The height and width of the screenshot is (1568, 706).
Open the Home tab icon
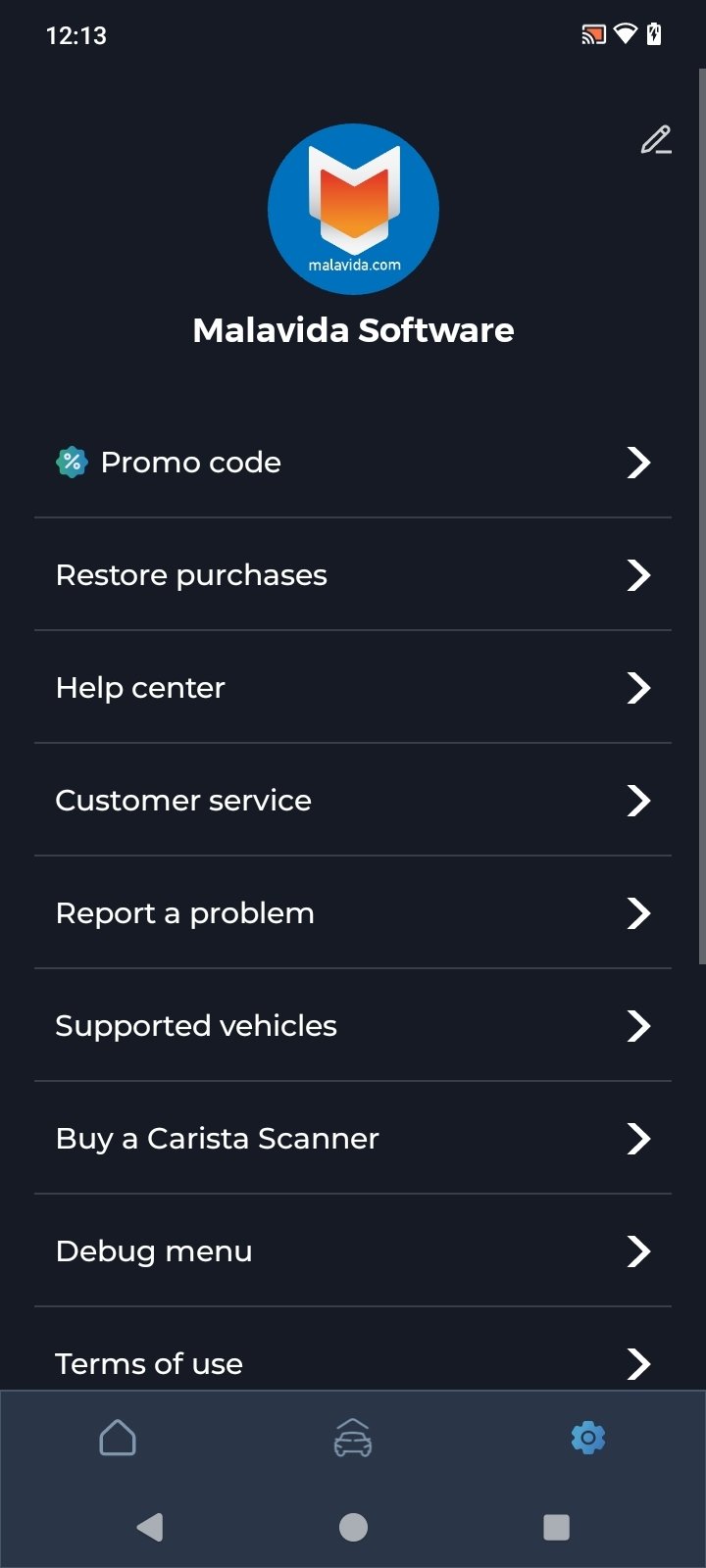click(118, 1438)
